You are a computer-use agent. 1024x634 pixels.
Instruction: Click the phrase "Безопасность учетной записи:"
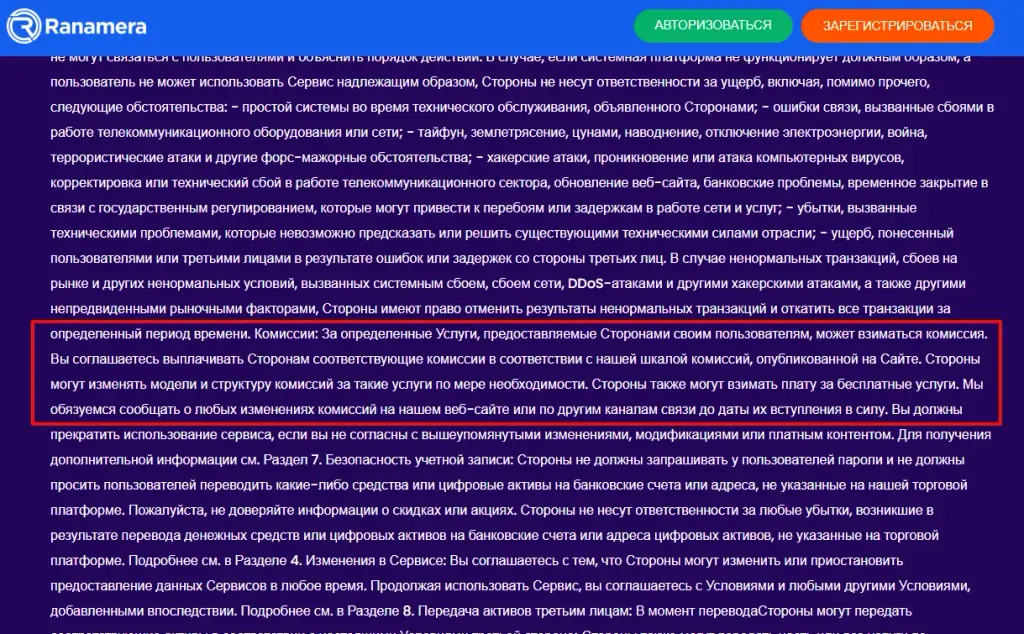419,460
